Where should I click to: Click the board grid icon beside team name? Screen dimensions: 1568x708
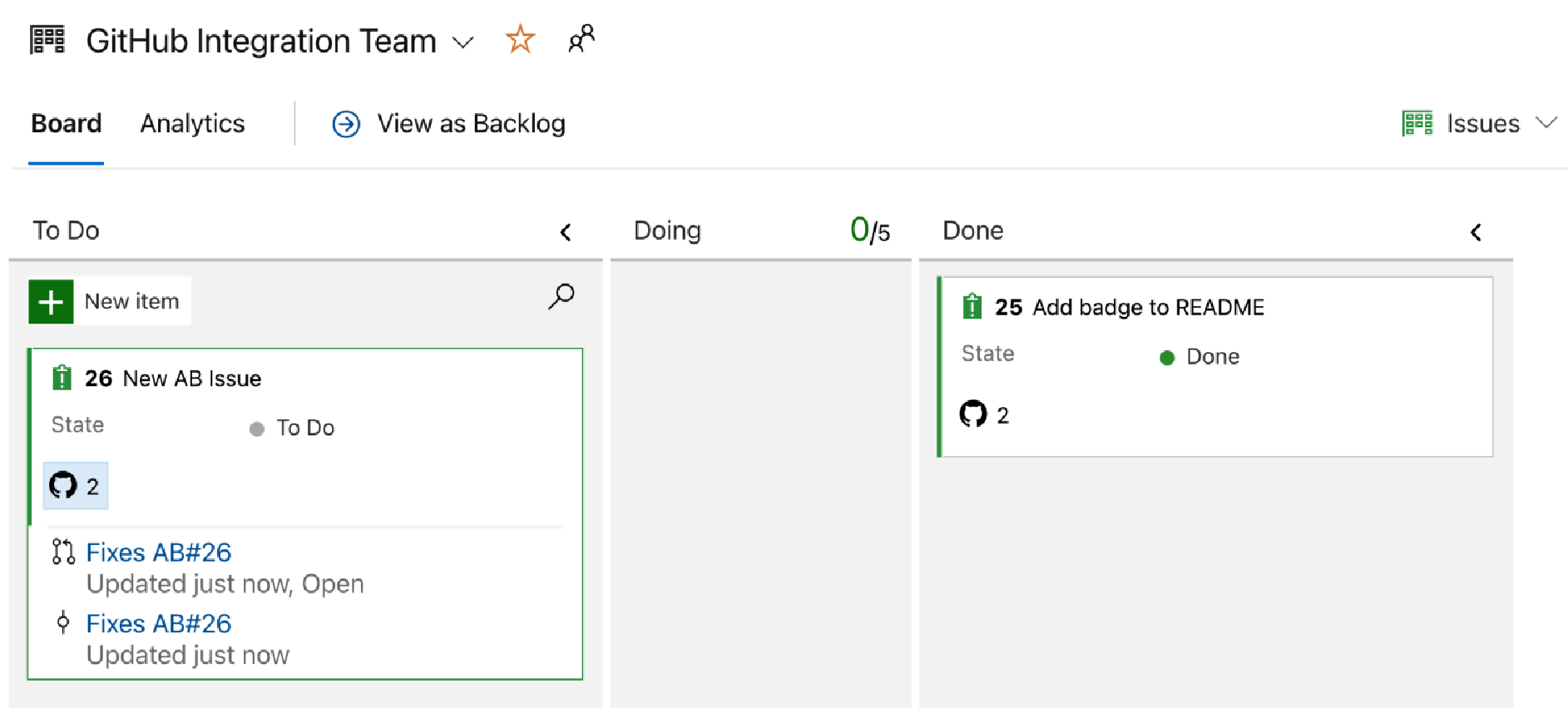click(47, 40)
